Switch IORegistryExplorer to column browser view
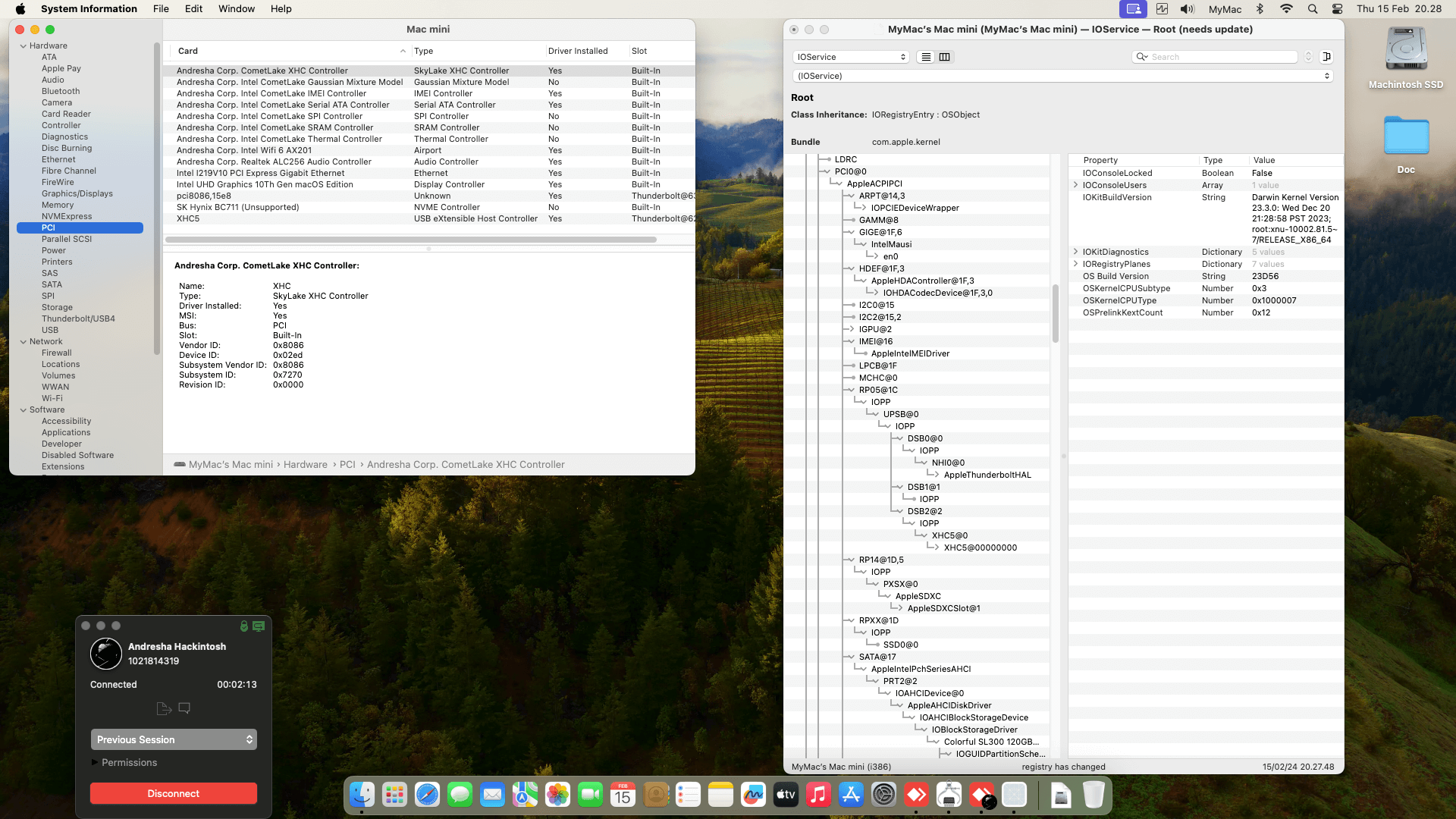 coord(945,57)
